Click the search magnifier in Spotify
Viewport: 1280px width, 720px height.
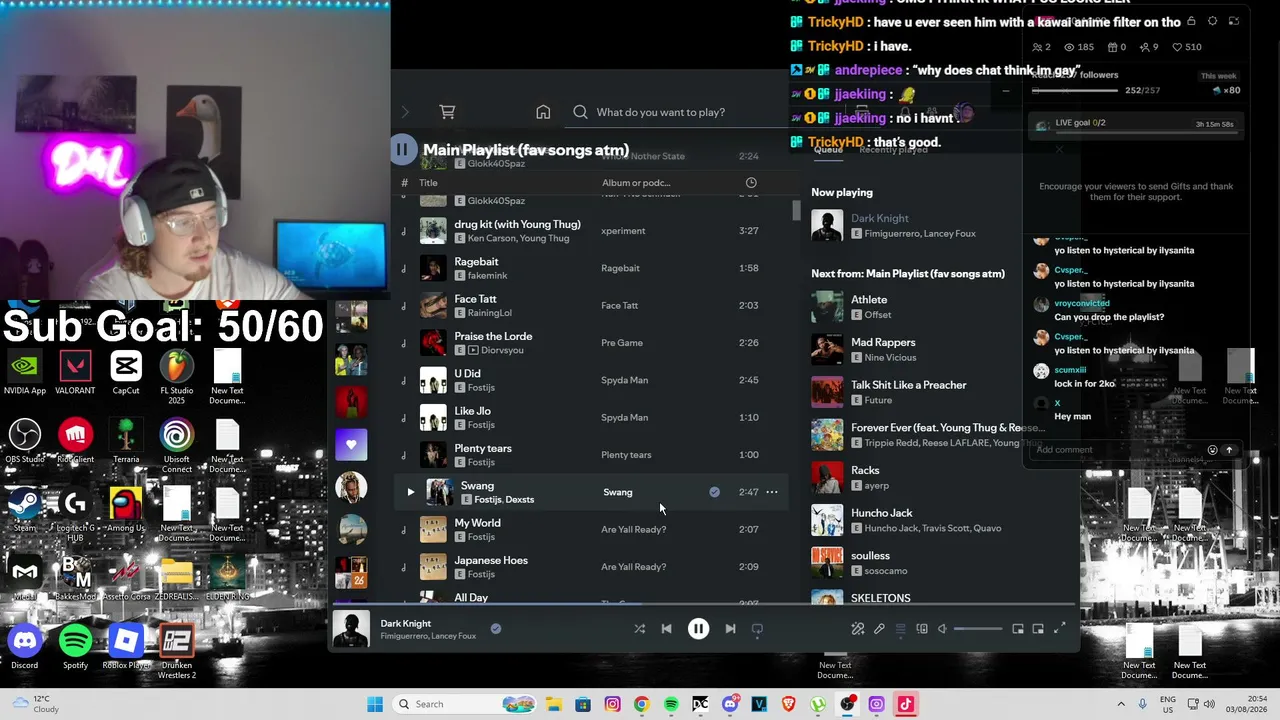pos(580,112)
